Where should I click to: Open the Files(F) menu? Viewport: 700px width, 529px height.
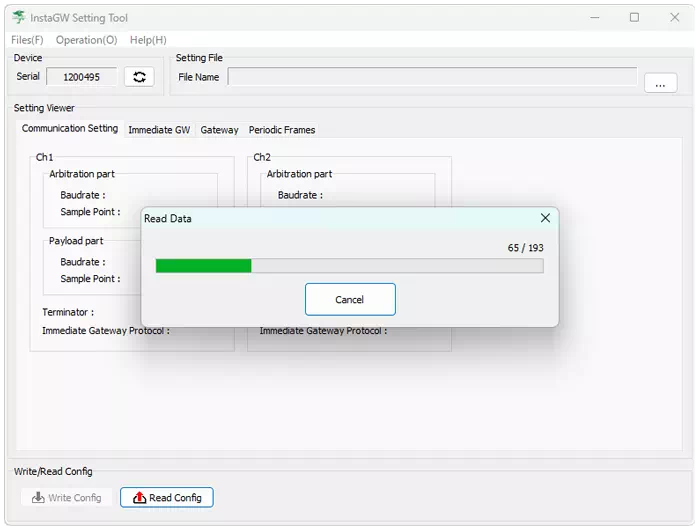[27, 40]
